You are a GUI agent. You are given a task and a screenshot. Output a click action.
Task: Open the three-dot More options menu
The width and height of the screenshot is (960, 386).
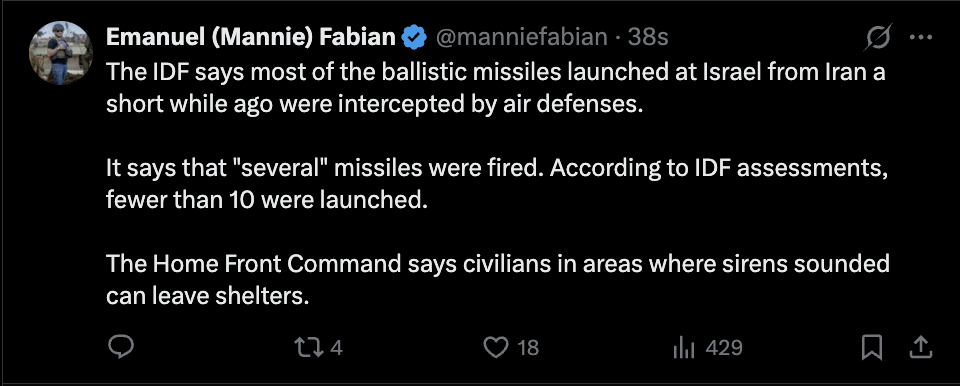pos(920,37)
